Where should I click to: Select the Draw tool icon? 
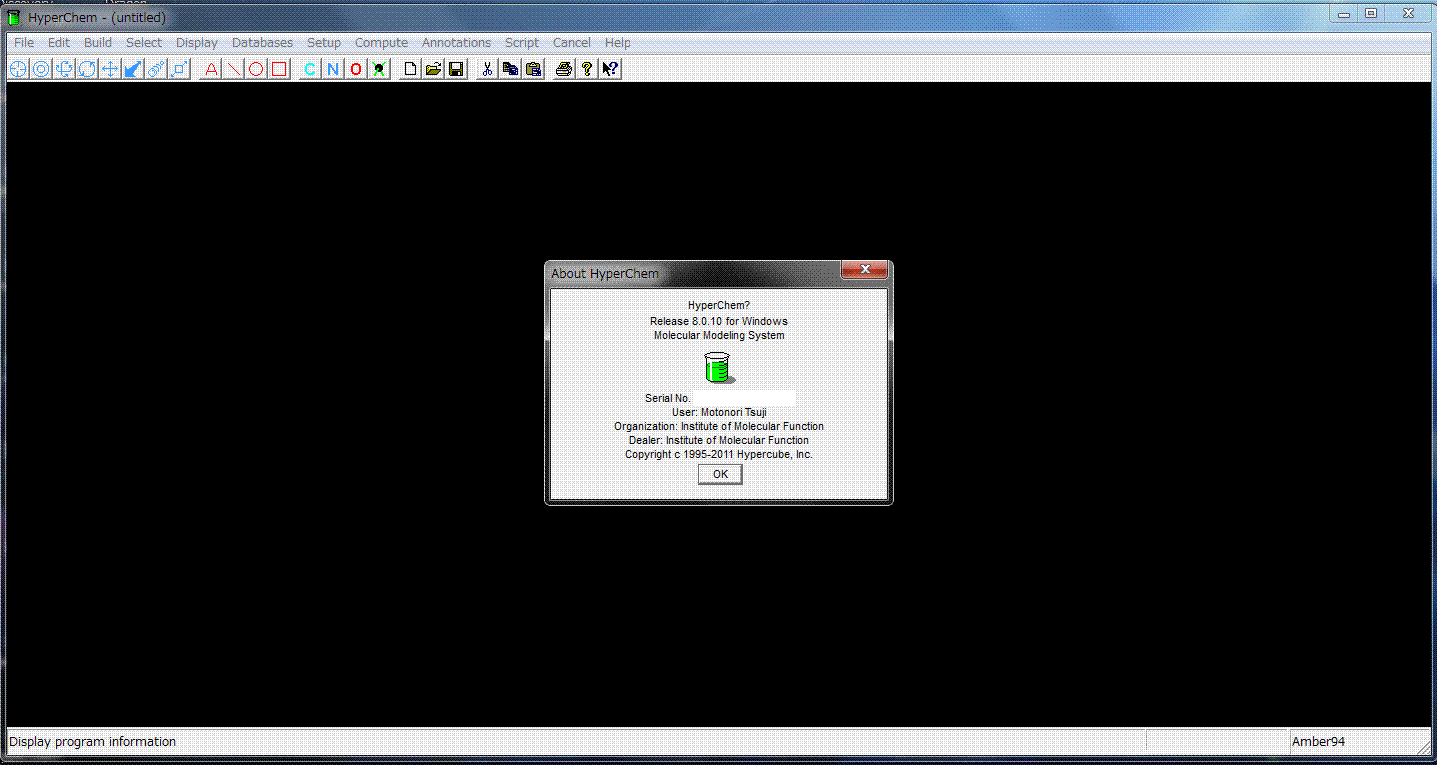18,69
